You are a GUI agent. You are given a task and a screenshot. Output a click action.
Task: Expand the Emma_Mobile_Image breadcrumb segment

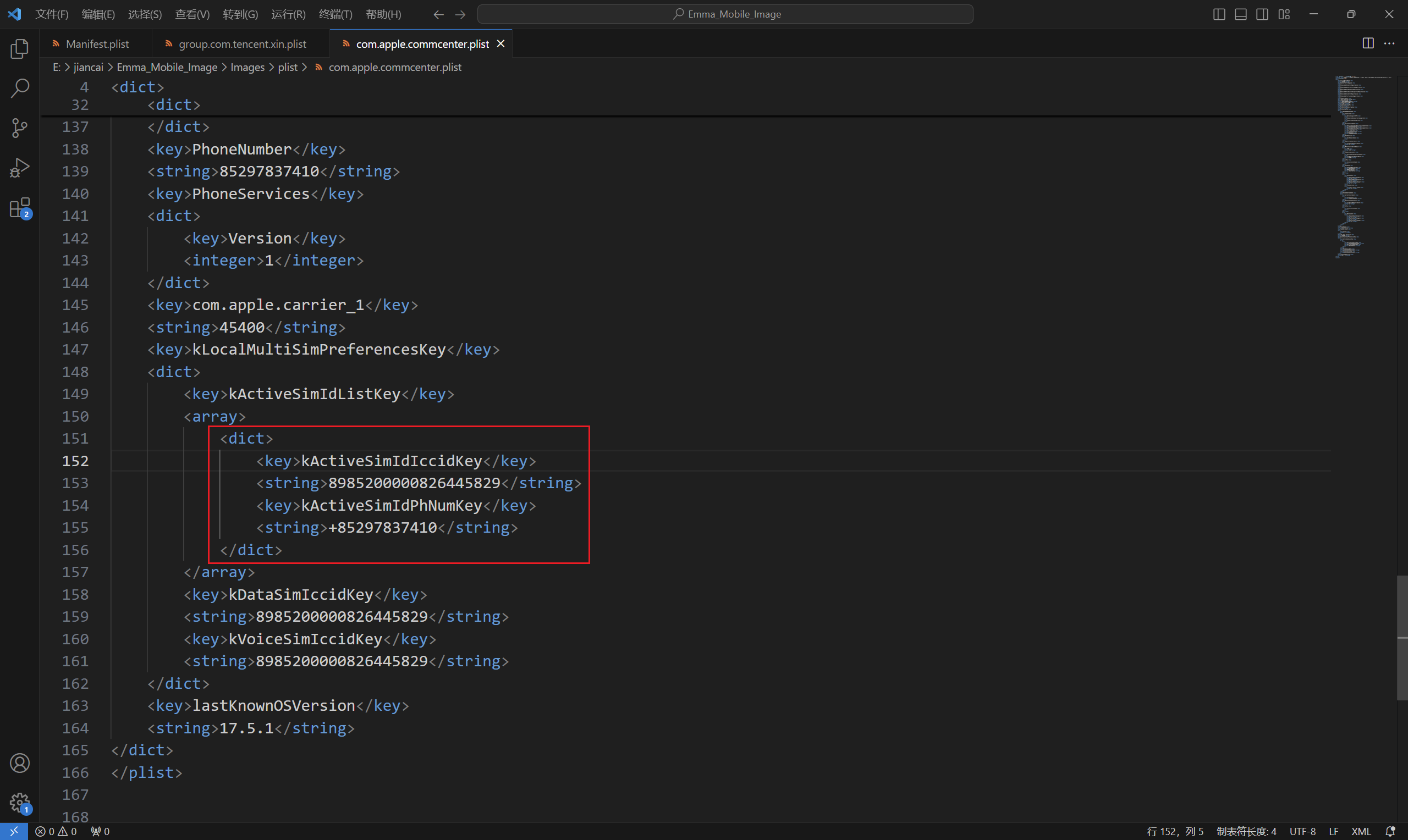click(x=167, y=68)
